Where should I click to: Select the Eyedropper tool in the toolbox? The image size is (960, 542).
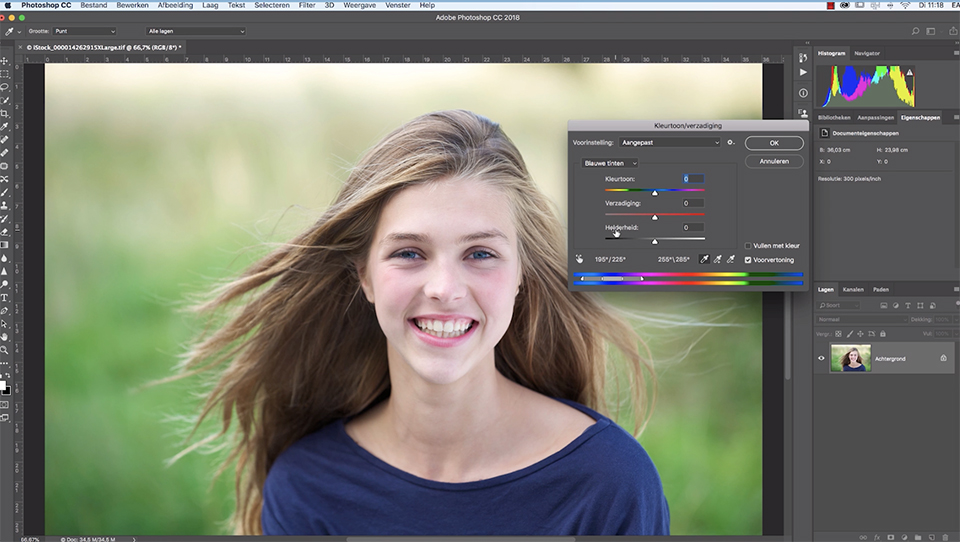tap(5, 127)
